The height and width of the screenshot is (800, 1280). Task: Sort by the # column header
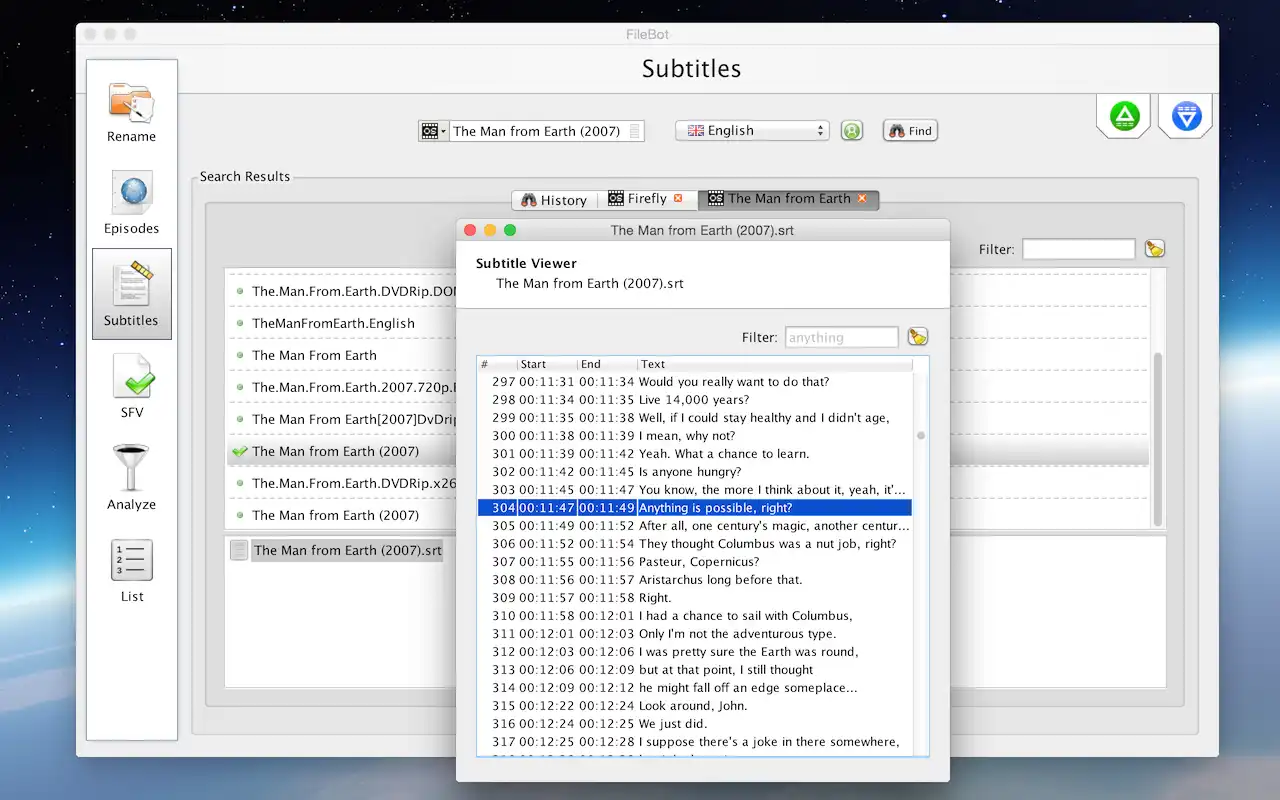[497, 364]
